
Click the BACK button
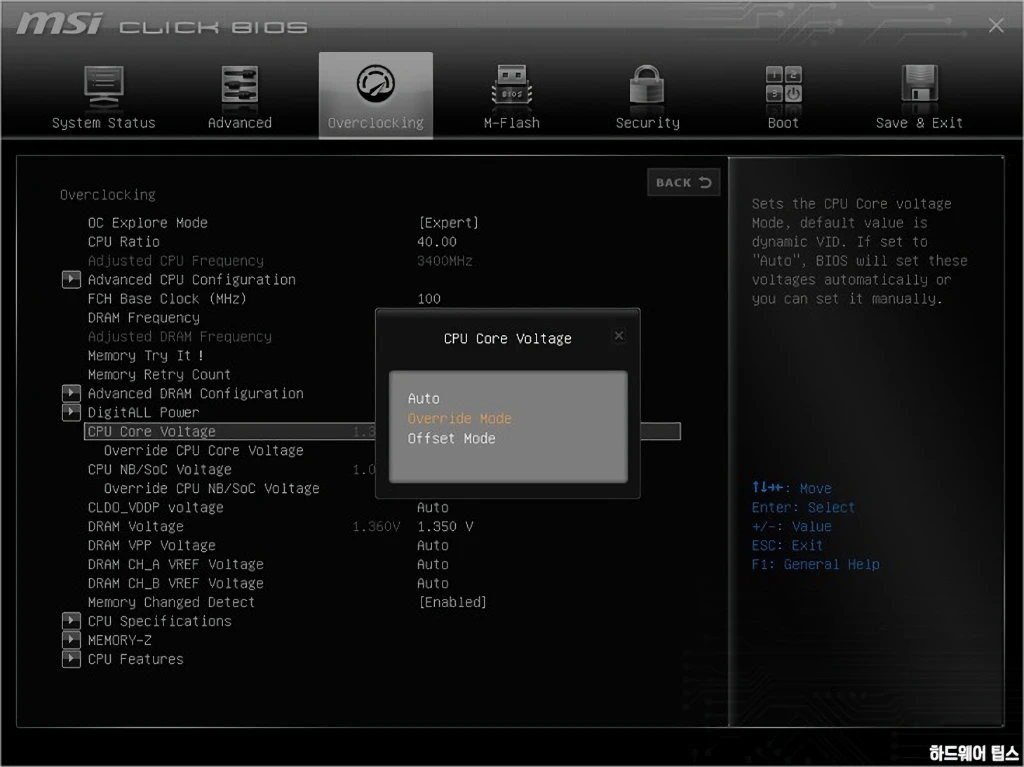click(683, 182)
